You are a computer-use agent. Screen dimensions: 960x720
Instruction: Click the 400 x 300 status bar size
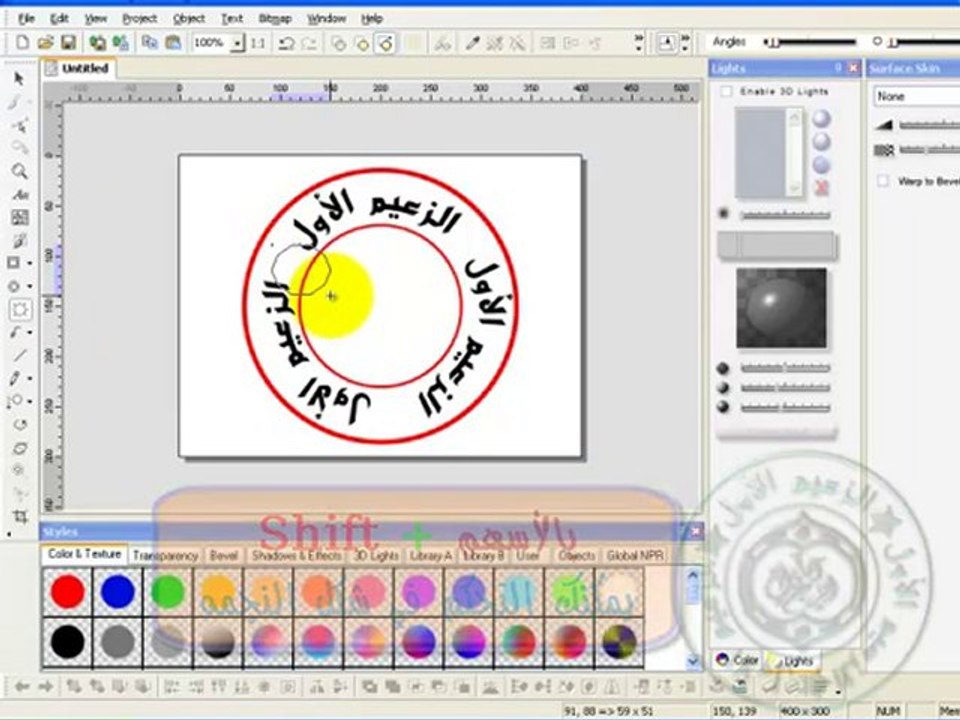(x=804, y=711)
